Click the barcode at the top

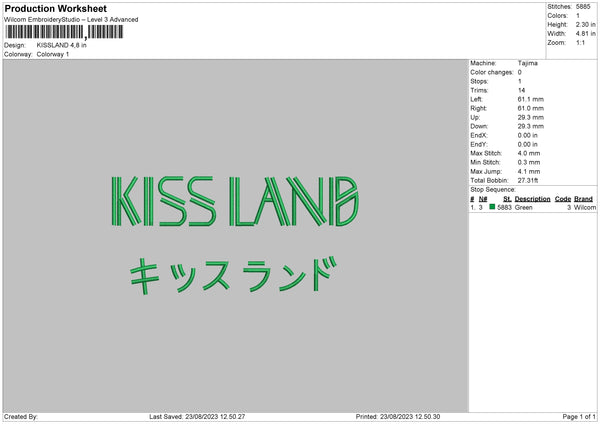coord(64,32)
